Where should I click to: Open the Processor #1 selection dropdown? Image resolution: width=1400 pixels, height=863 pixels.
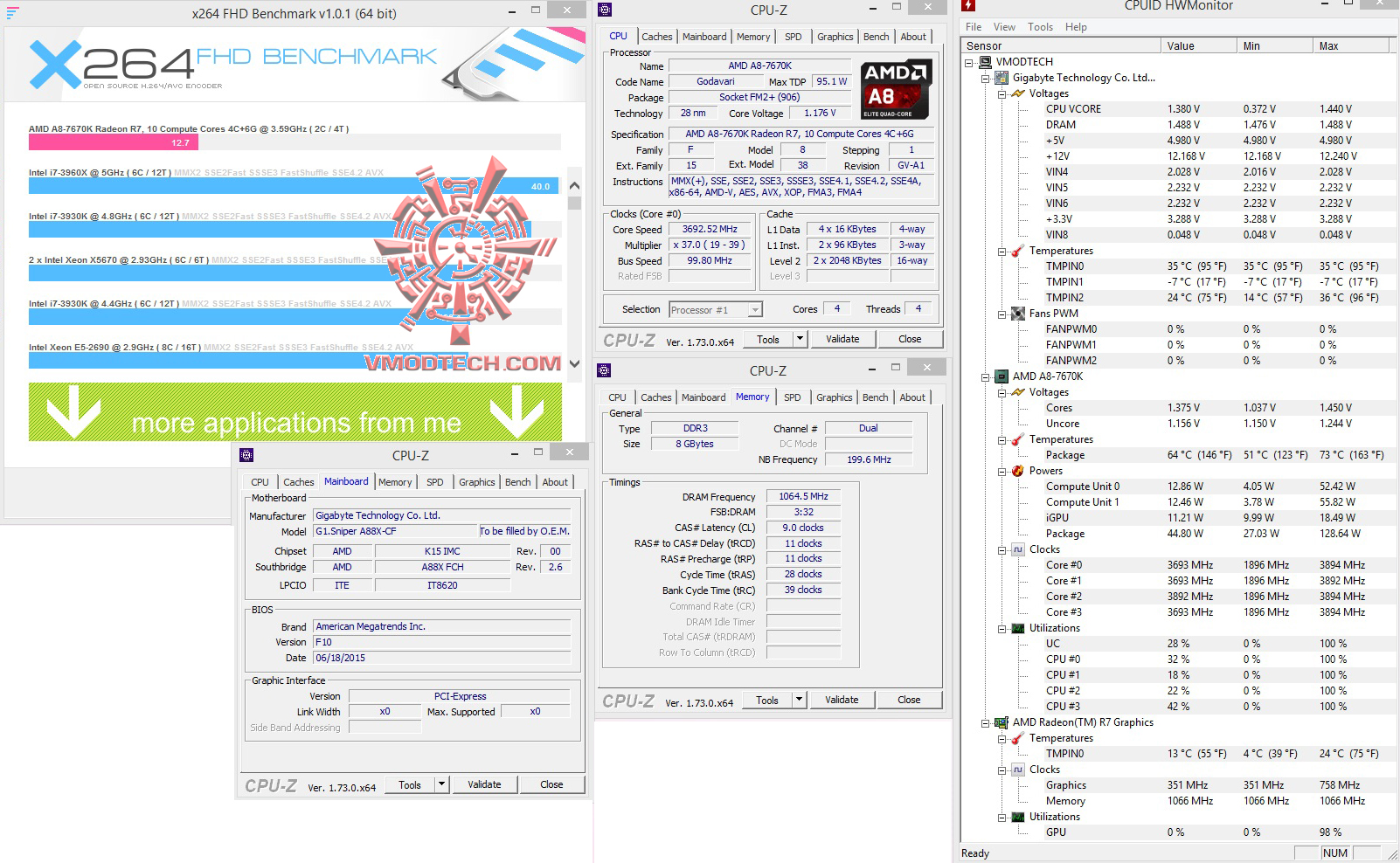[x=755, y=310]
